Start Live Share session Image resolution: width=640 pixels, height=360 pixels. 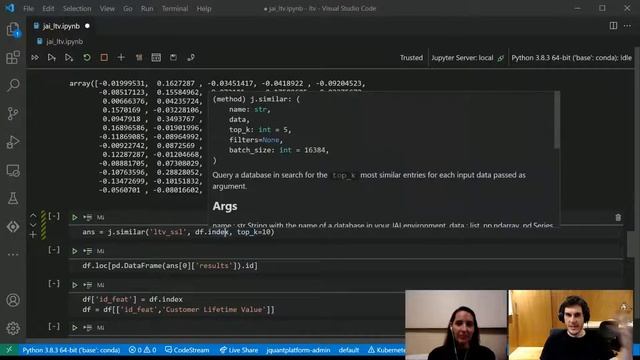point(238,350)
